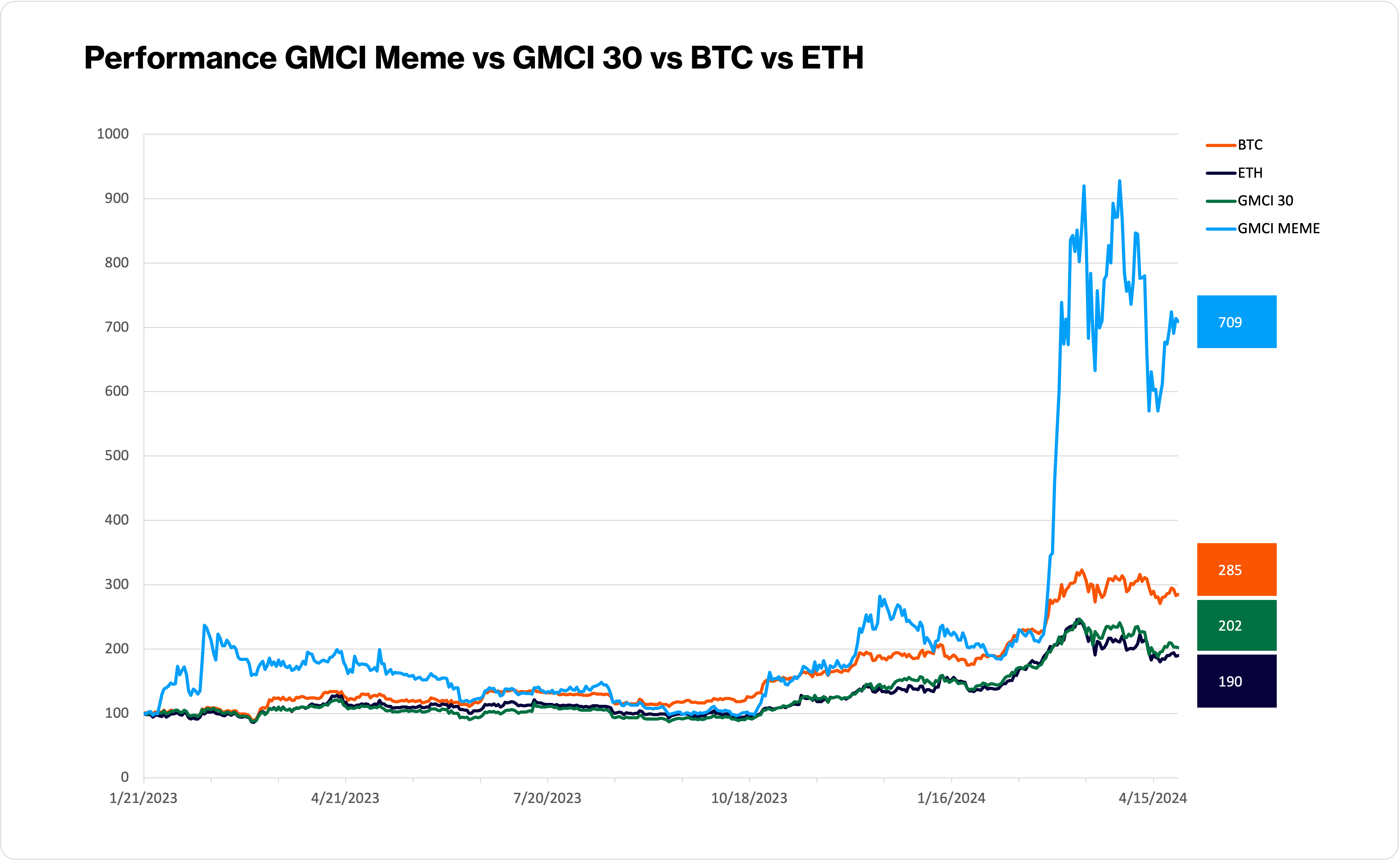
Task: Click the light blue legend line marker
Action: (1221, 229)
